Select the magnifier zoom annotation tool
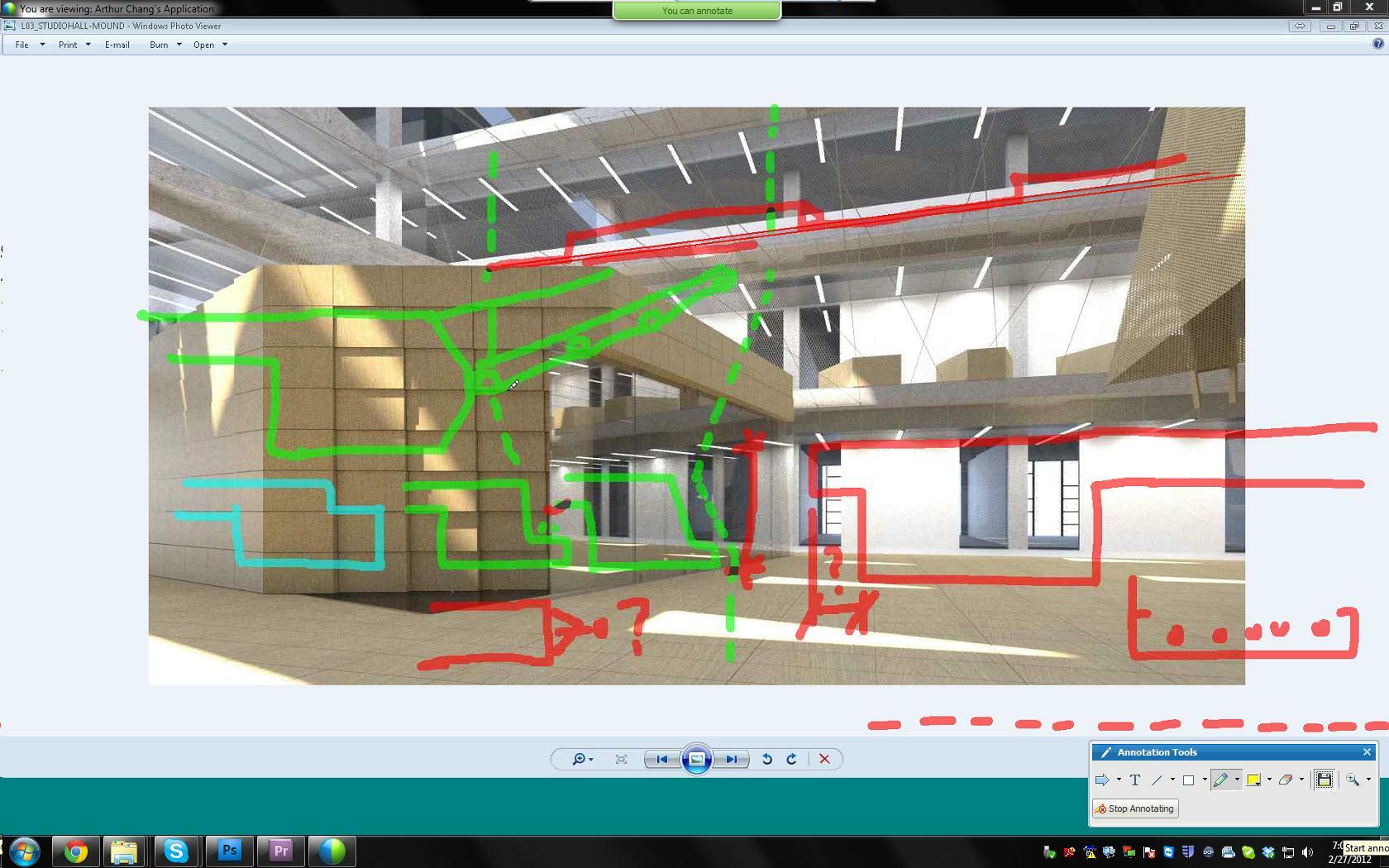Screen dimensions: 1389x868 (1353, 780)
